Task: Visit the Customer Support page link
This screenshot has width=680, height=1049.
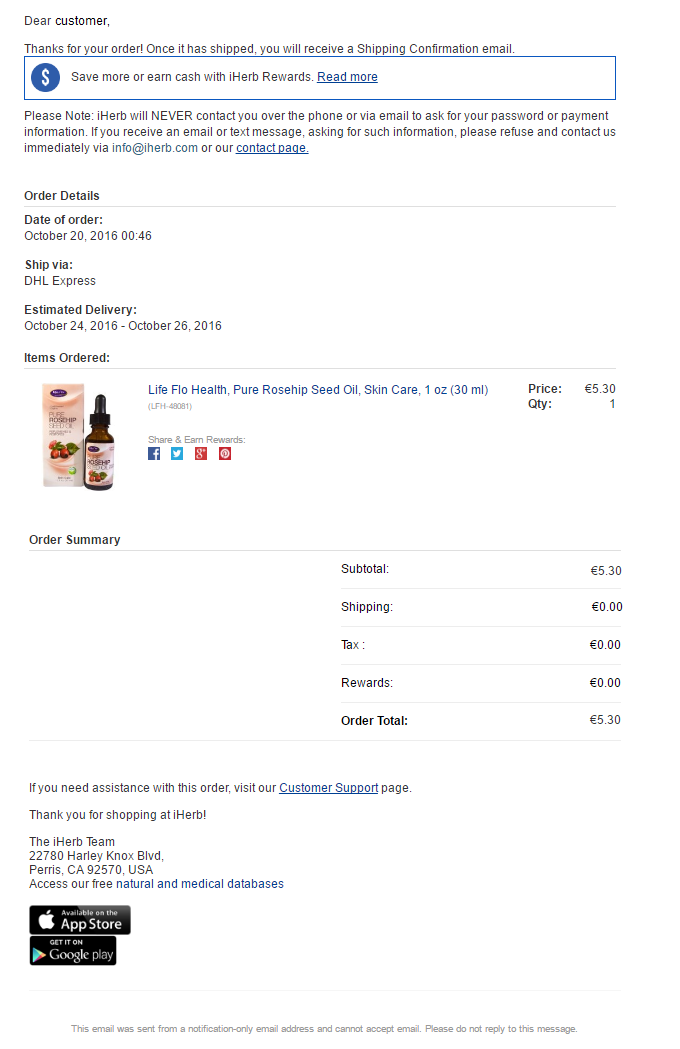Action: pyautogui.click(x=329, y=788)
